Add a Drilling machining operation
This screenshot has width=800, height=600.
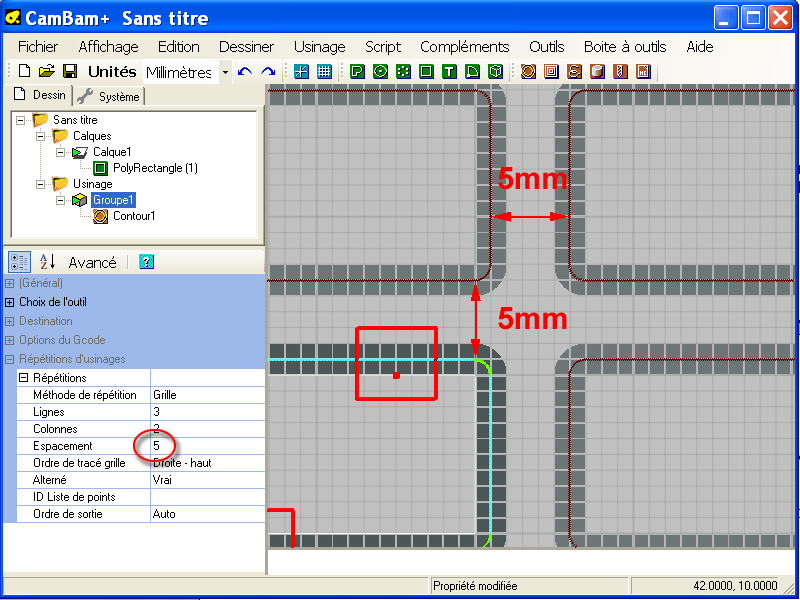(x=620, y=71)
